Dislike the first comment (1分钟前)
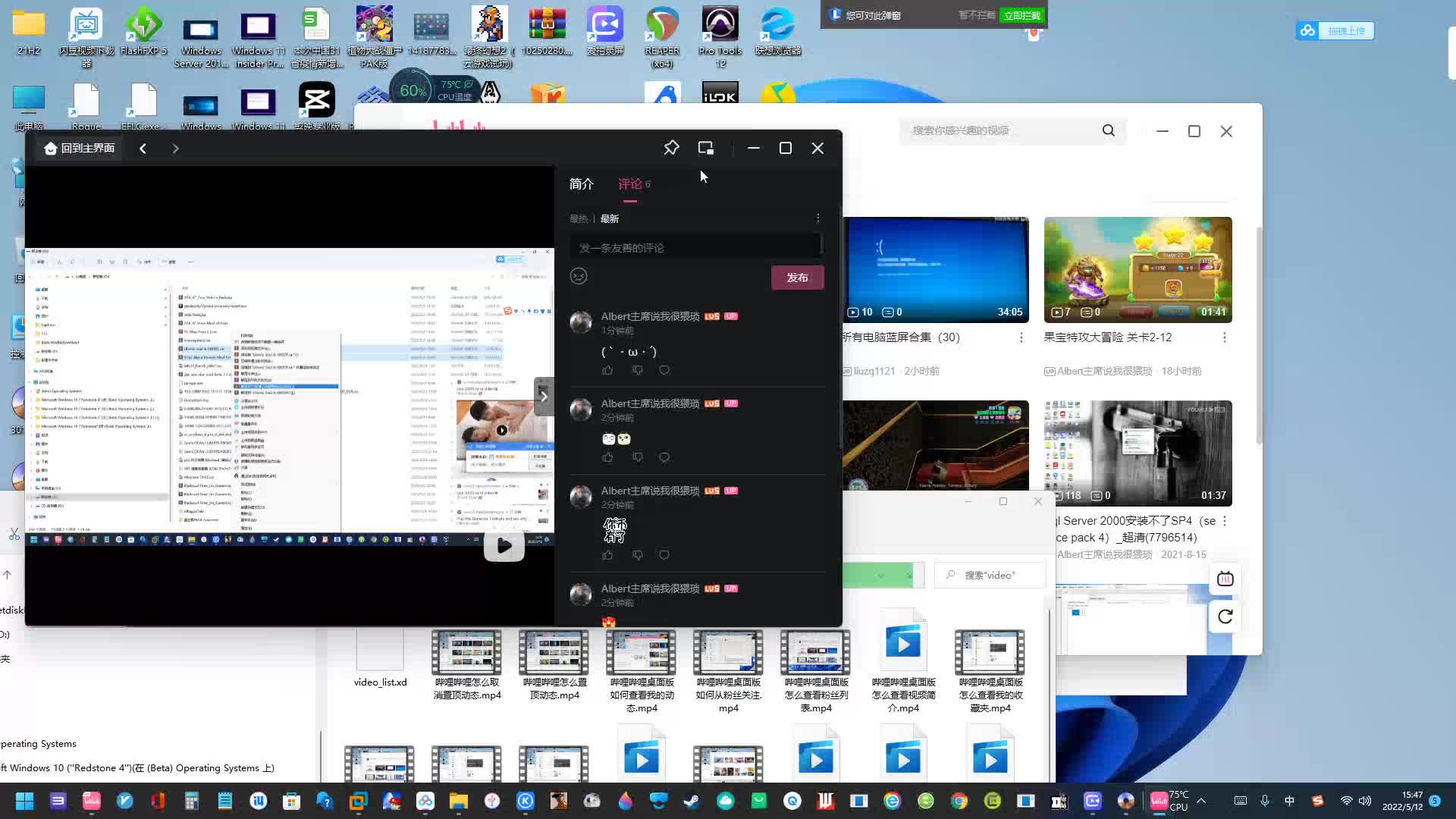1456x819 pixels. [638, 370]
